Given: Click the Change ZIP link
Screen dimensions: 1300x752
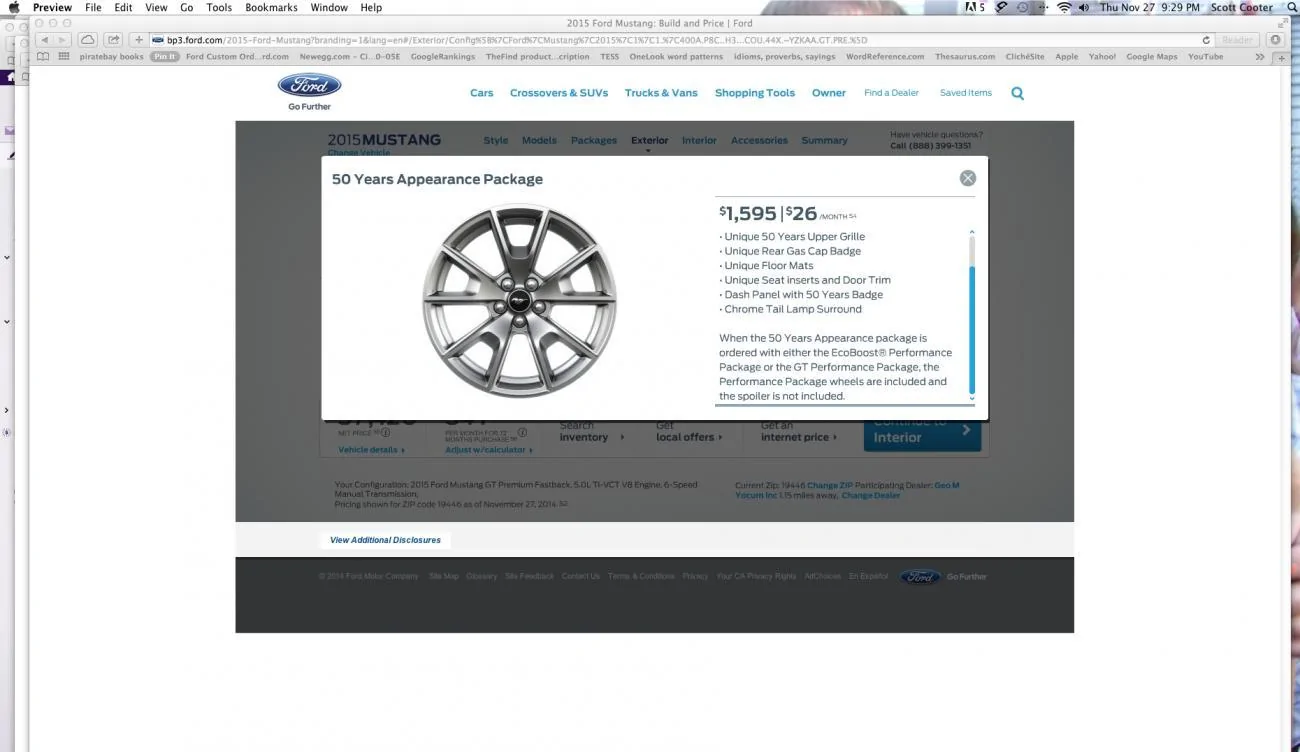Looking at the screenshot, I should pos(830,485).
